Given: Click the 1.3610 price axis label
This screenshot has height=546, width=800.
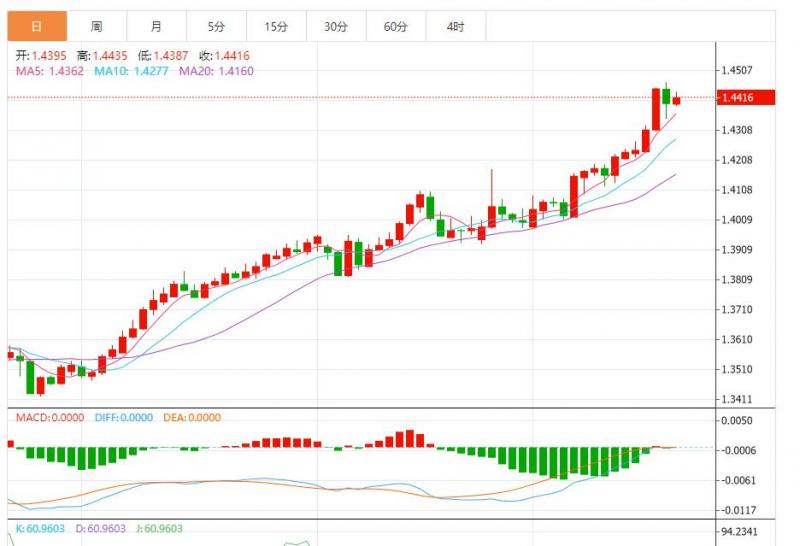Looking at the screenshot, I should click(x=737, y=339).
